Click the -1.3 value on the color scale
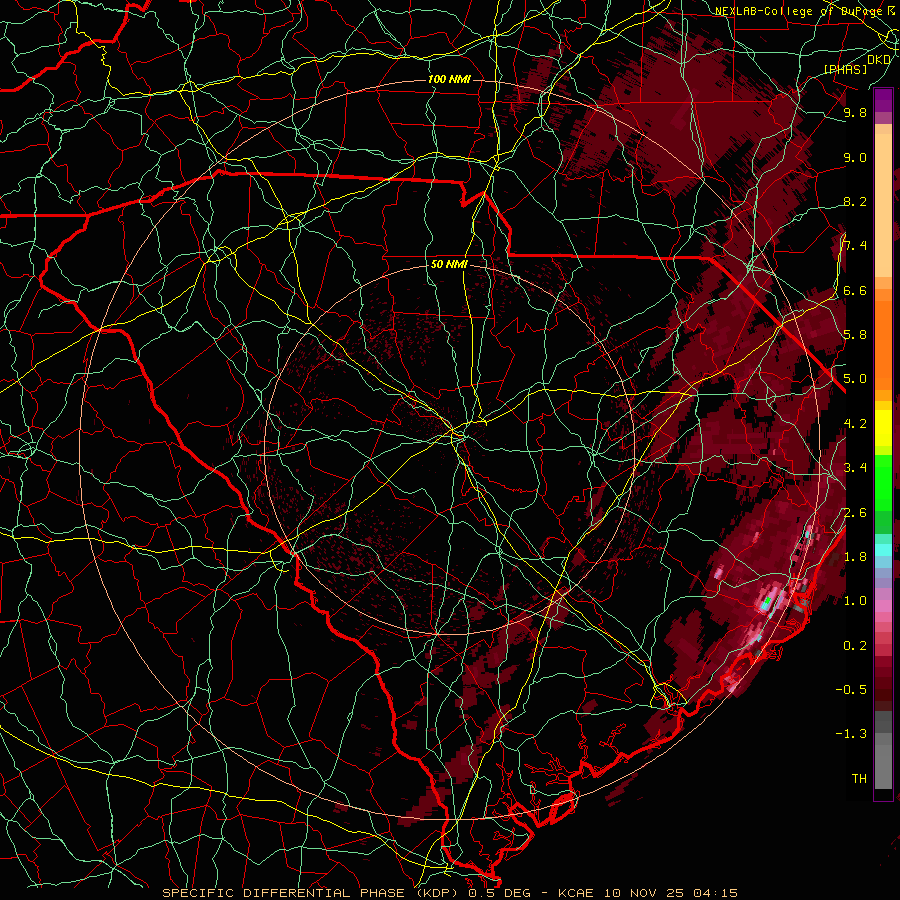The width and height of the screenshot is (900, 900). (851, 734)
